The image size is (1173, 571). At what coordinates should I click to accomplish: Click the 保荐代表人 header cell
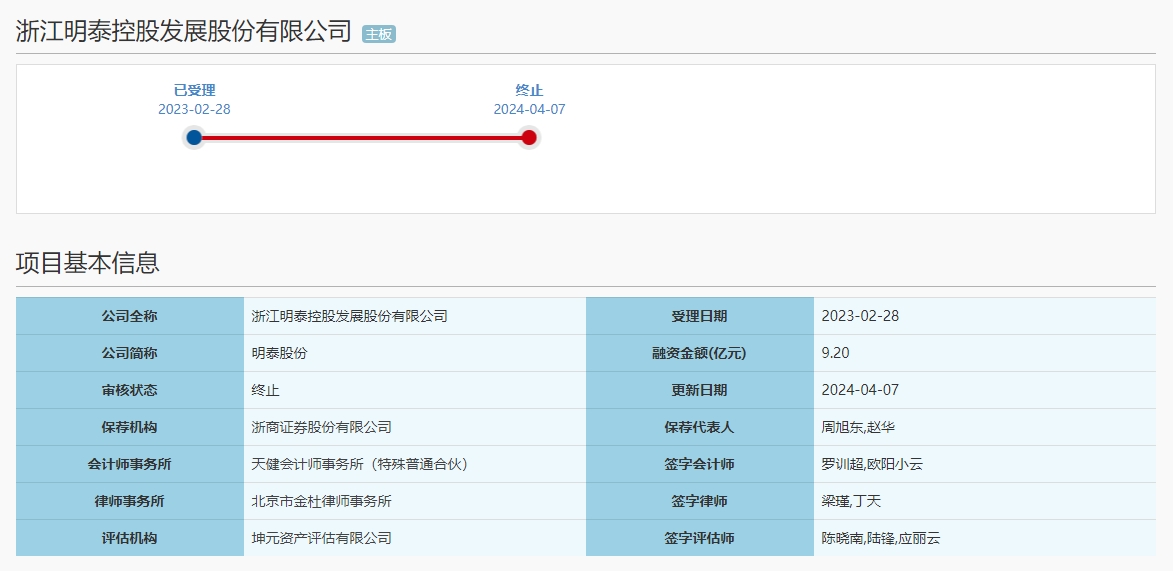699,427
